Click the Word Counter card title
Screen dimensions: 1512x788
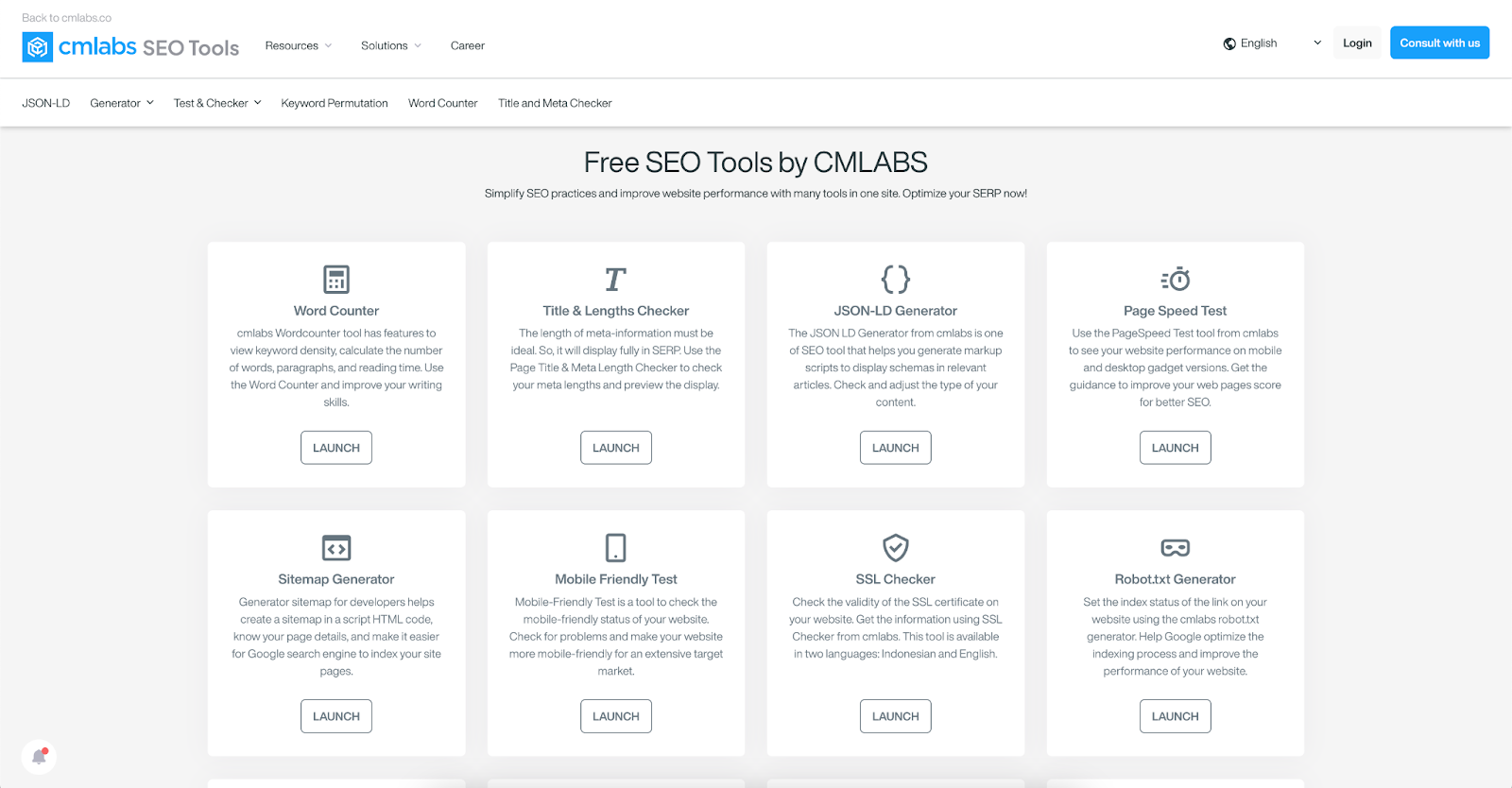tap(336, 311)
